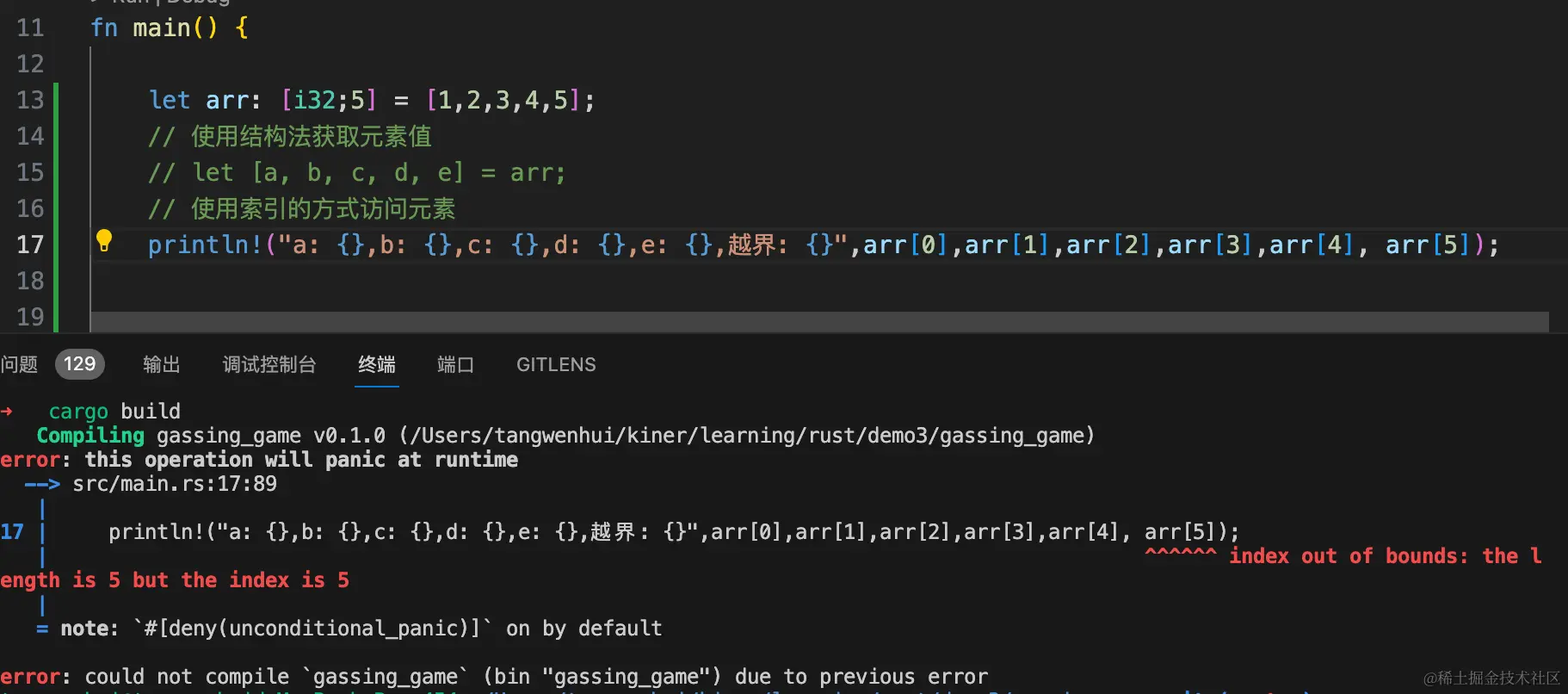Click the green git change bar beside line 15
1568x694 pixels.
coord(56,172)
